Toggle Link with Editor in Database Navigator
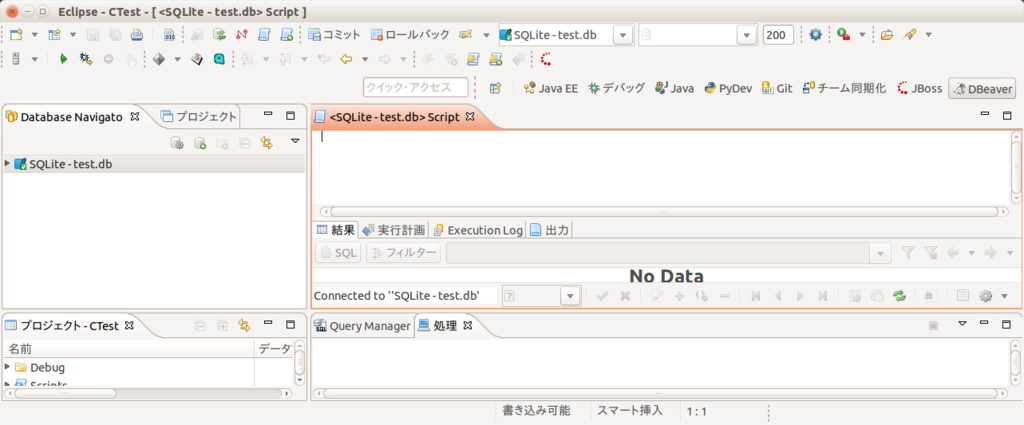1024x425 pixels. coord(266,143)
